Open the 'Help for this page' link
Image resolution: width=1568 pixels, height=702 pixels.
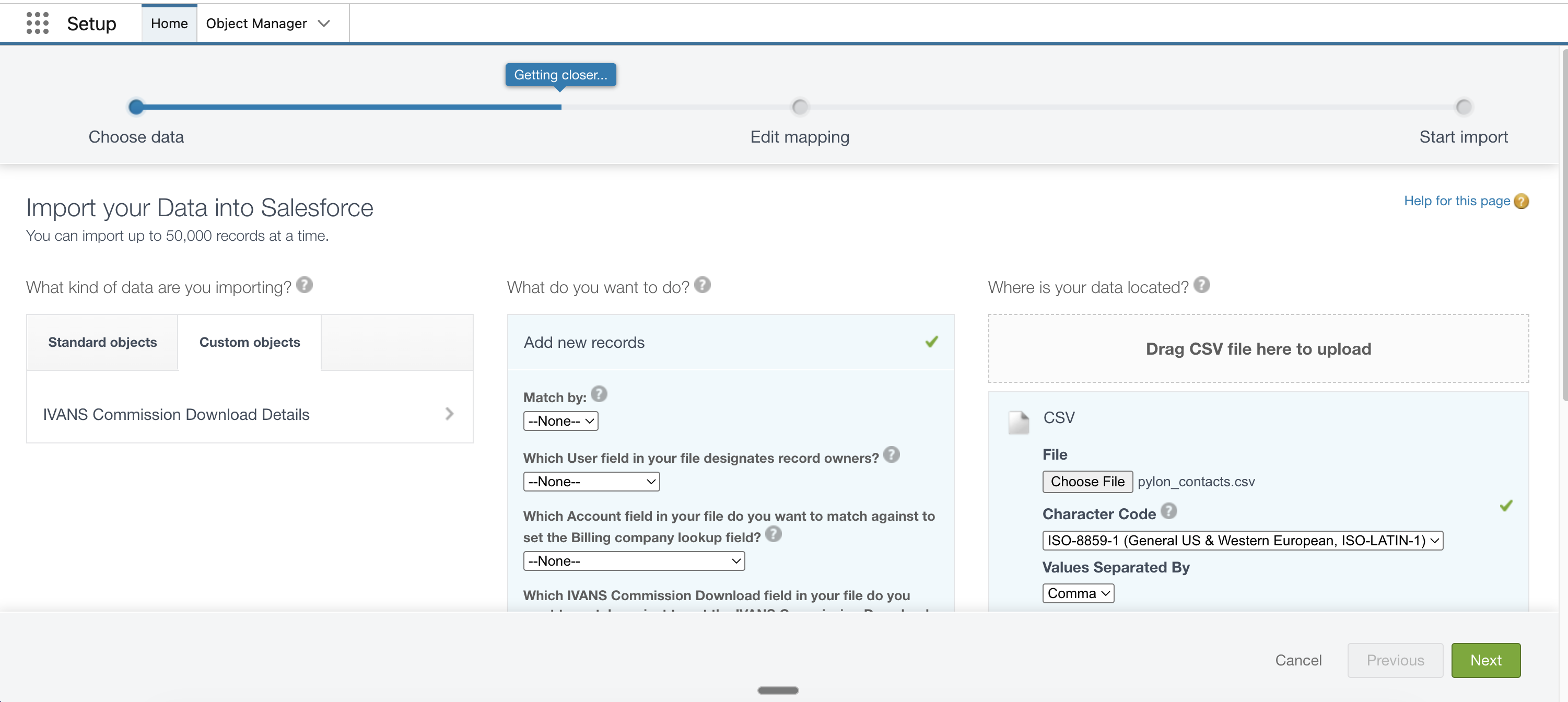pyautogui.click(x=1457, y=201)
